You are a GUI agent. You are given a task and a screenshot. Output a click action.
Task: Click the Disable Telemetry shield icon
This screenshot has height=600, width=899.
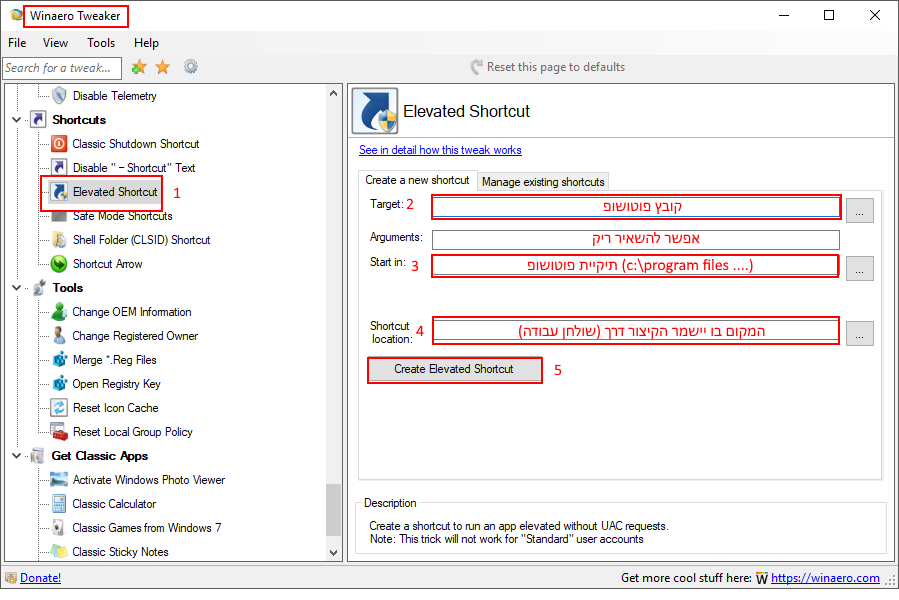coord(59,95)
